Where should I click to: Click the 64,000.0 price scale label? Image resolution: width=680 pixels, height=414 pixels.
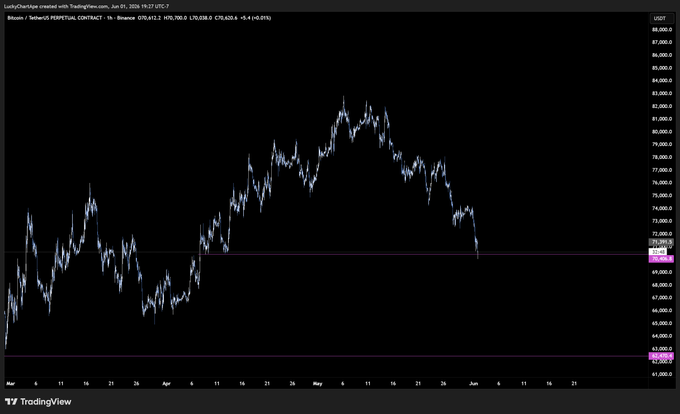662,336
